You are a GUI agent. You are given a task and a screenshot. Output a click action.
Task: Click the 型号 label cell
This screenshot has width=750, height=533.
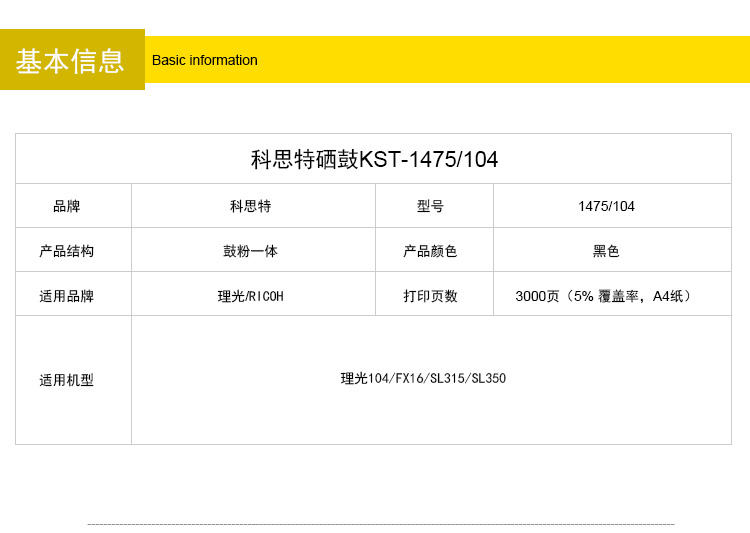[x=430, y=206]
